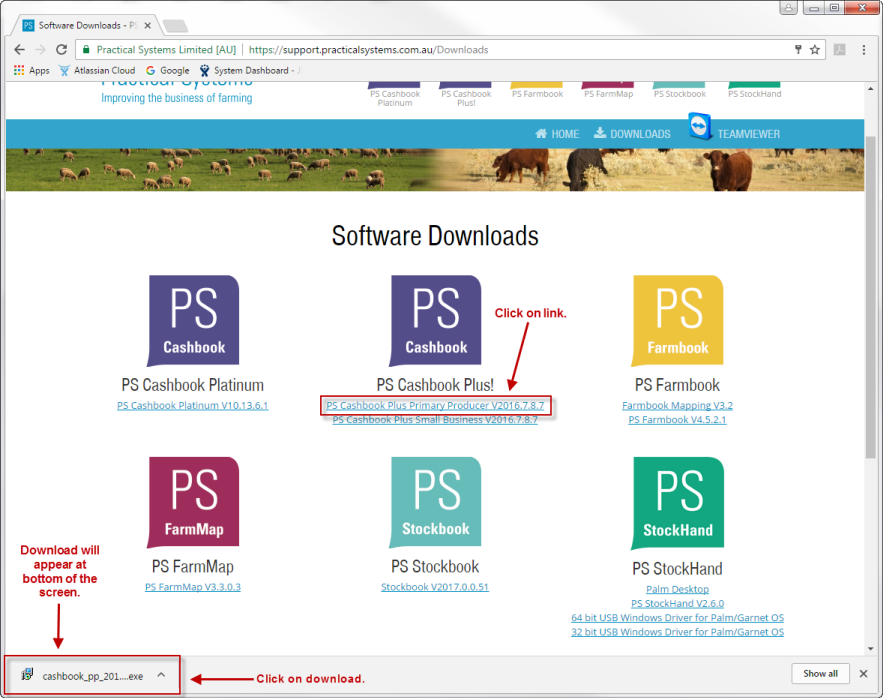Screen dimensions: 883x698
Task: Close the Software Downloads browser tab
Action: [148, 25]
